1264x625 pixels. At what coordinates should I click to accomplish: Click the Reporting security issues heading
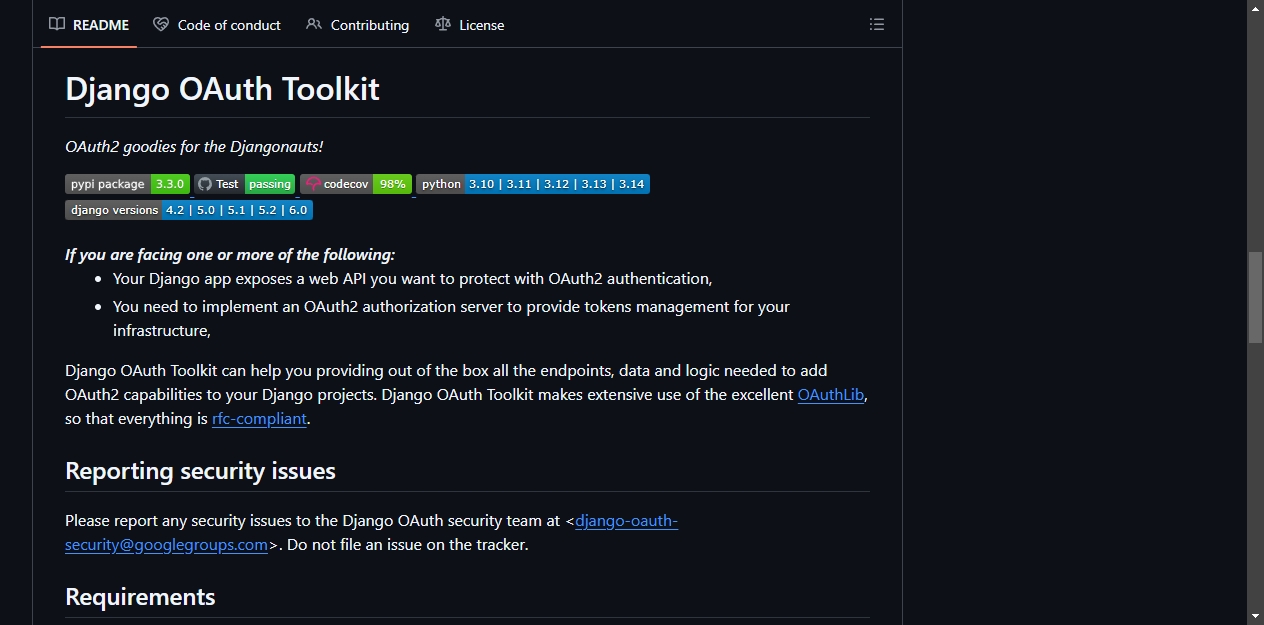(200, 471)
